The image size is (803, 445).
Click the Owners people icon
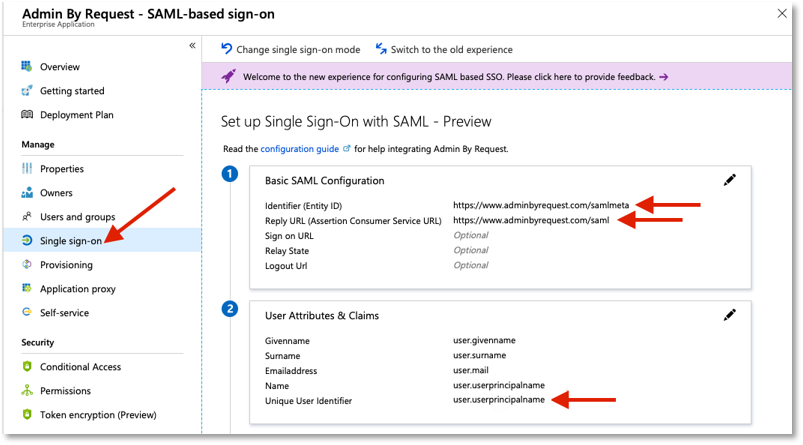27,193
